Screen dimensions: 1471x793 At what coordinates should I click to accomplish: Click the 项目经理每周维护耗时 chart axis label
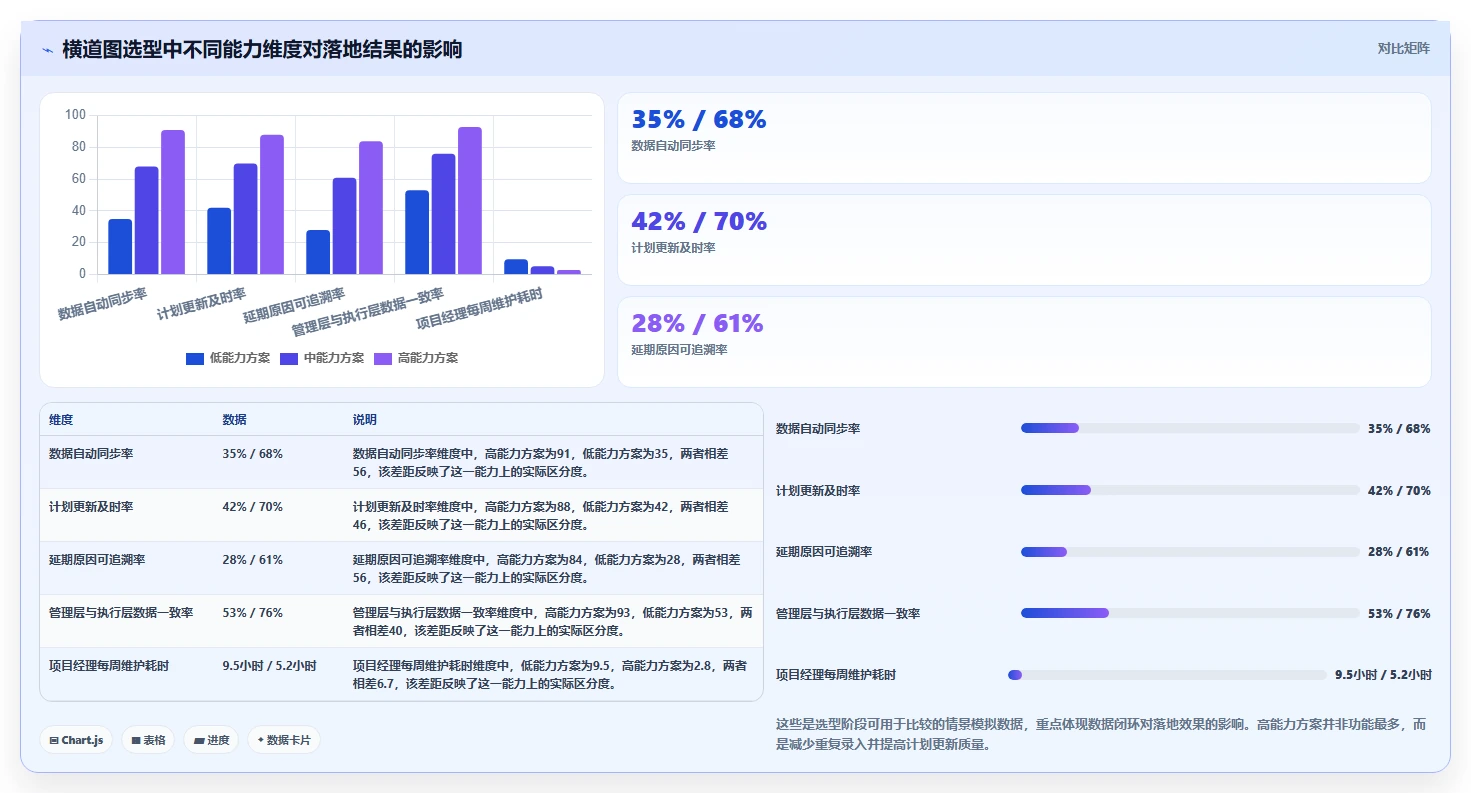pos(479,309)
